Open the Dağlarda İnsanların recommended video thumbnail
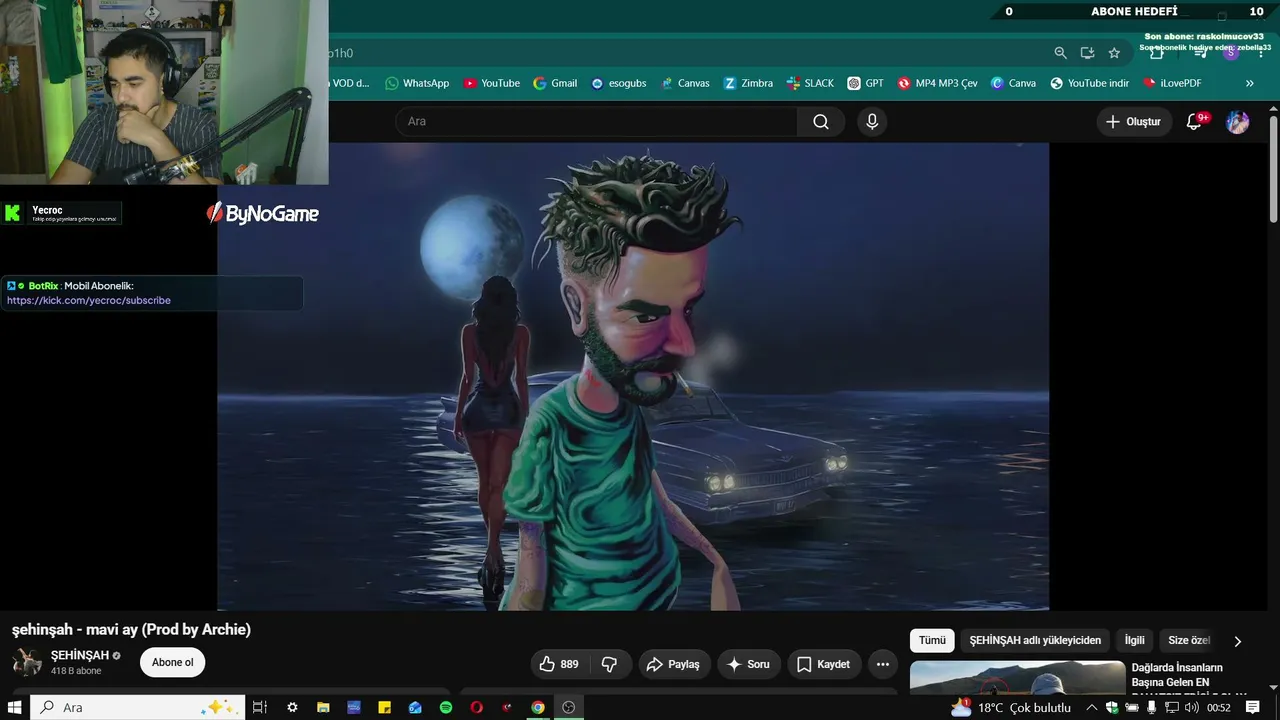Viewport: 1280px width, 720px height. (x=1017, y=677)
